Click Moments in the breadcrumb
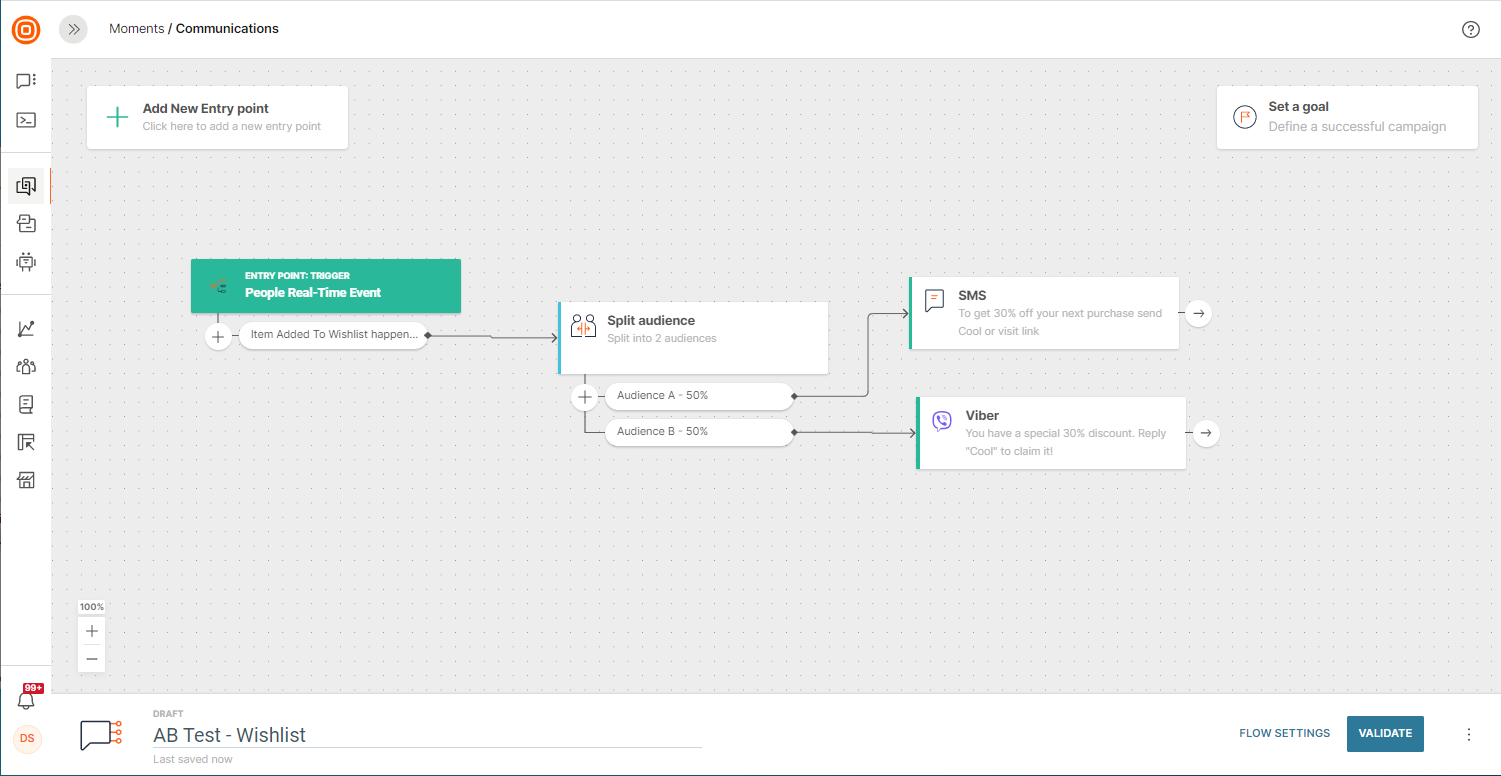Image resolution: width=1501 pixels, height=776 pixels. (136, 29)
